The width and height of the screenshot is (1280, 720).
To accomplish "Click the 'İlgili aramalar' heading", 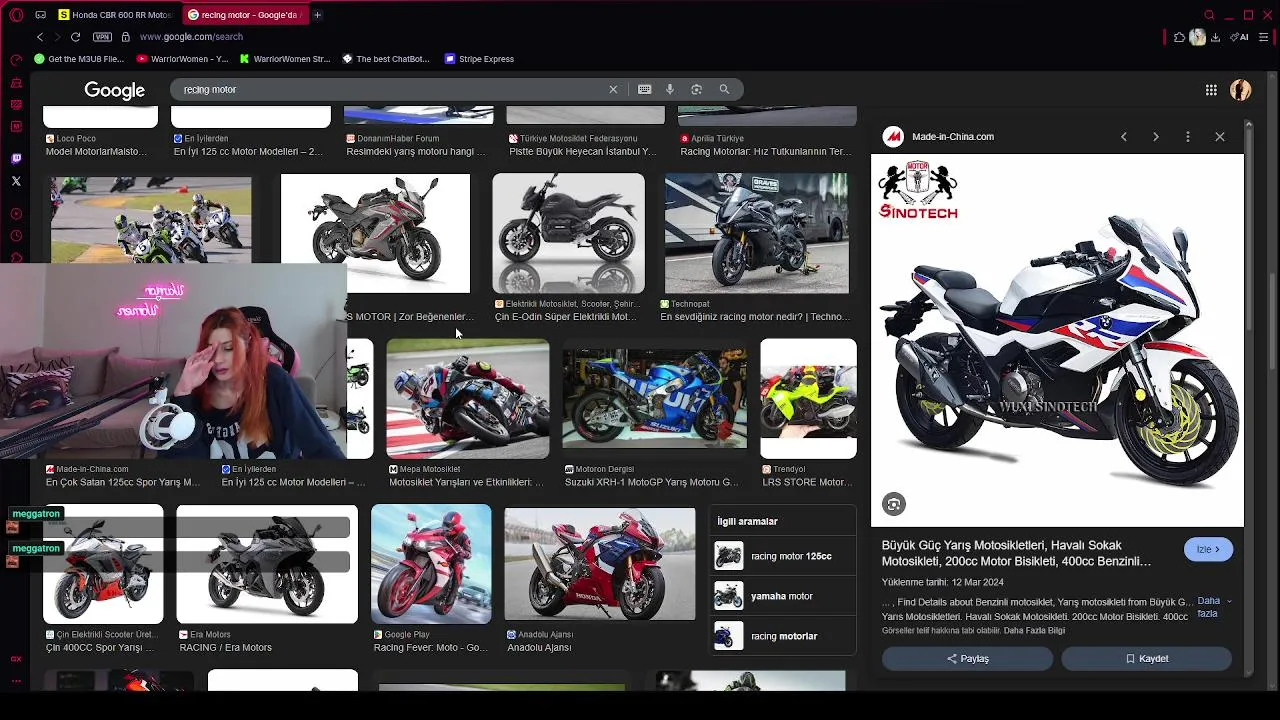I will [x=747, y=521].
